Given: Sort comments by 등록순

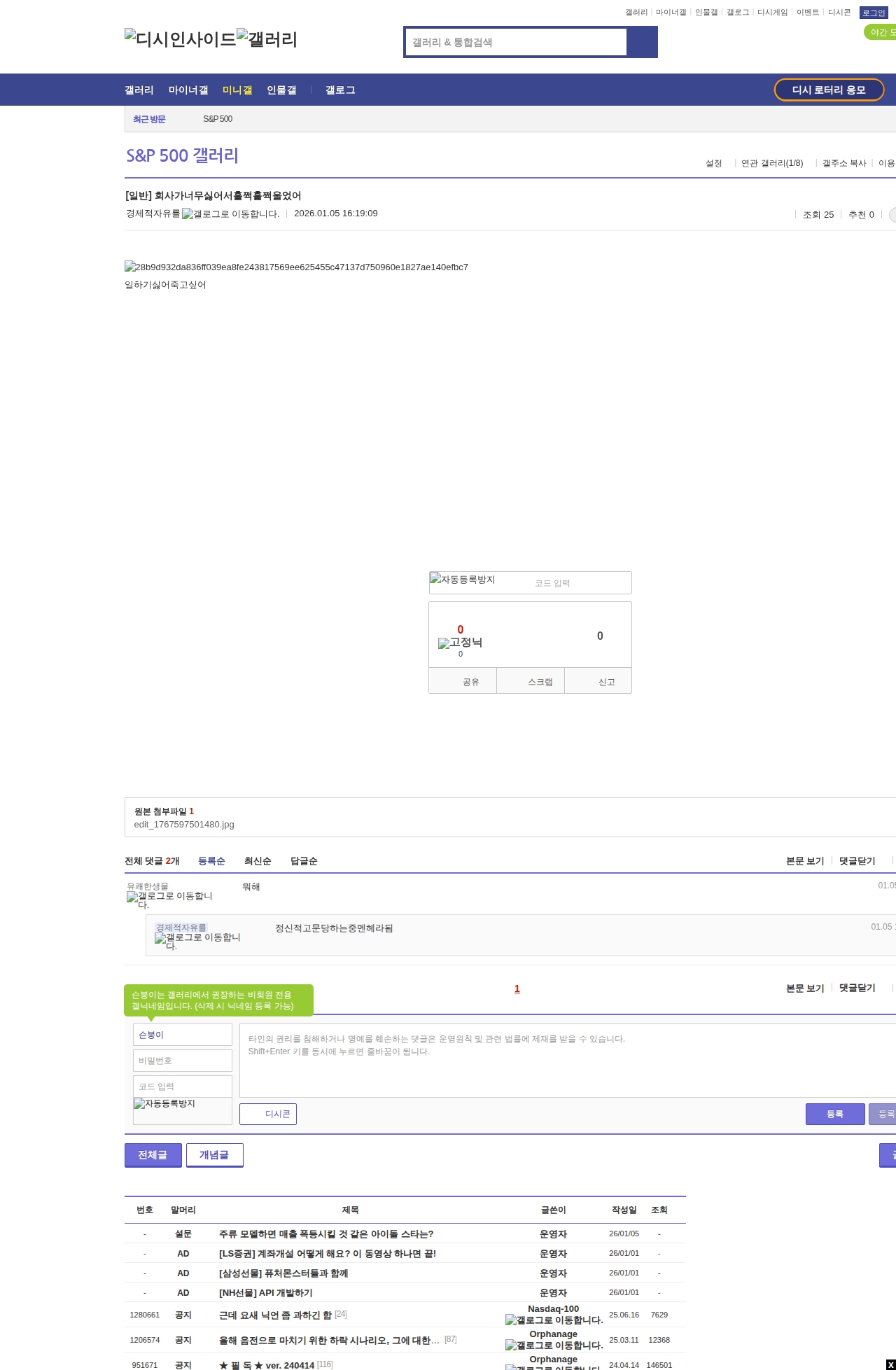Looking at the screenshot, I should point(211,861).
